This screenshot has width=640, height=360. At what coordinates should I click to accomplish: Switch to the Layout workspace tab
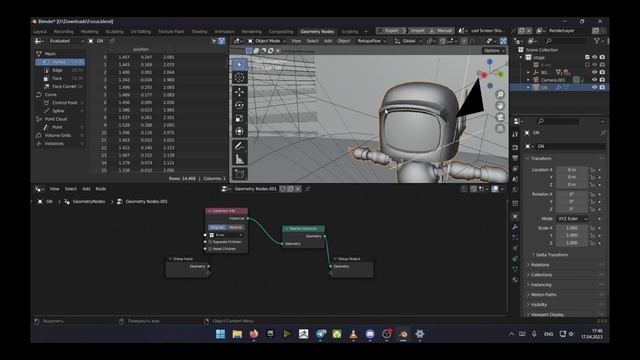(x=40, y=31)
